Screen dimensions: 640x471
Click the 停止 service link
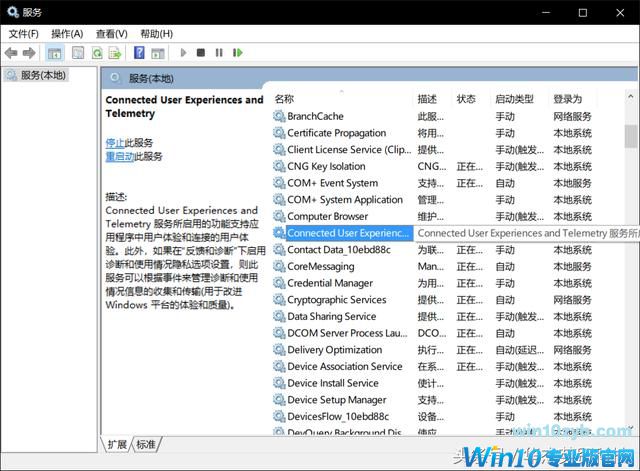click(115, 143)
